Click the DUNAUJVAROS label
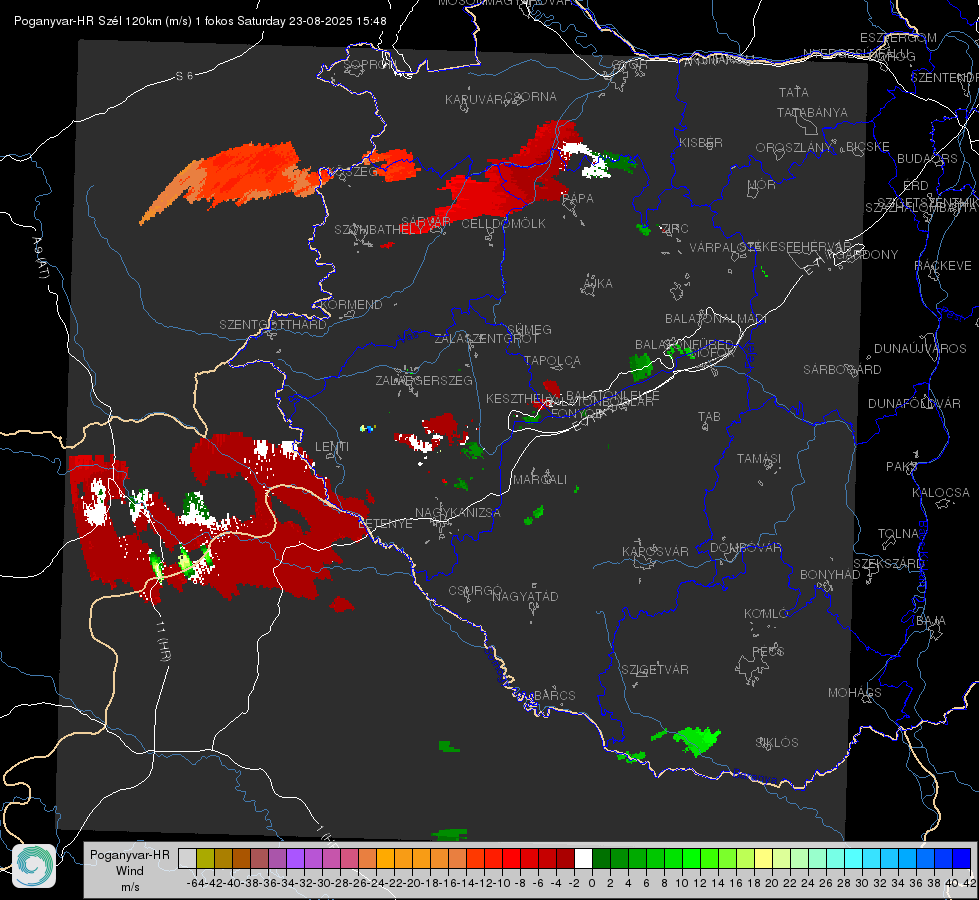This screenshot has width=979, height=900. point(920,348)
